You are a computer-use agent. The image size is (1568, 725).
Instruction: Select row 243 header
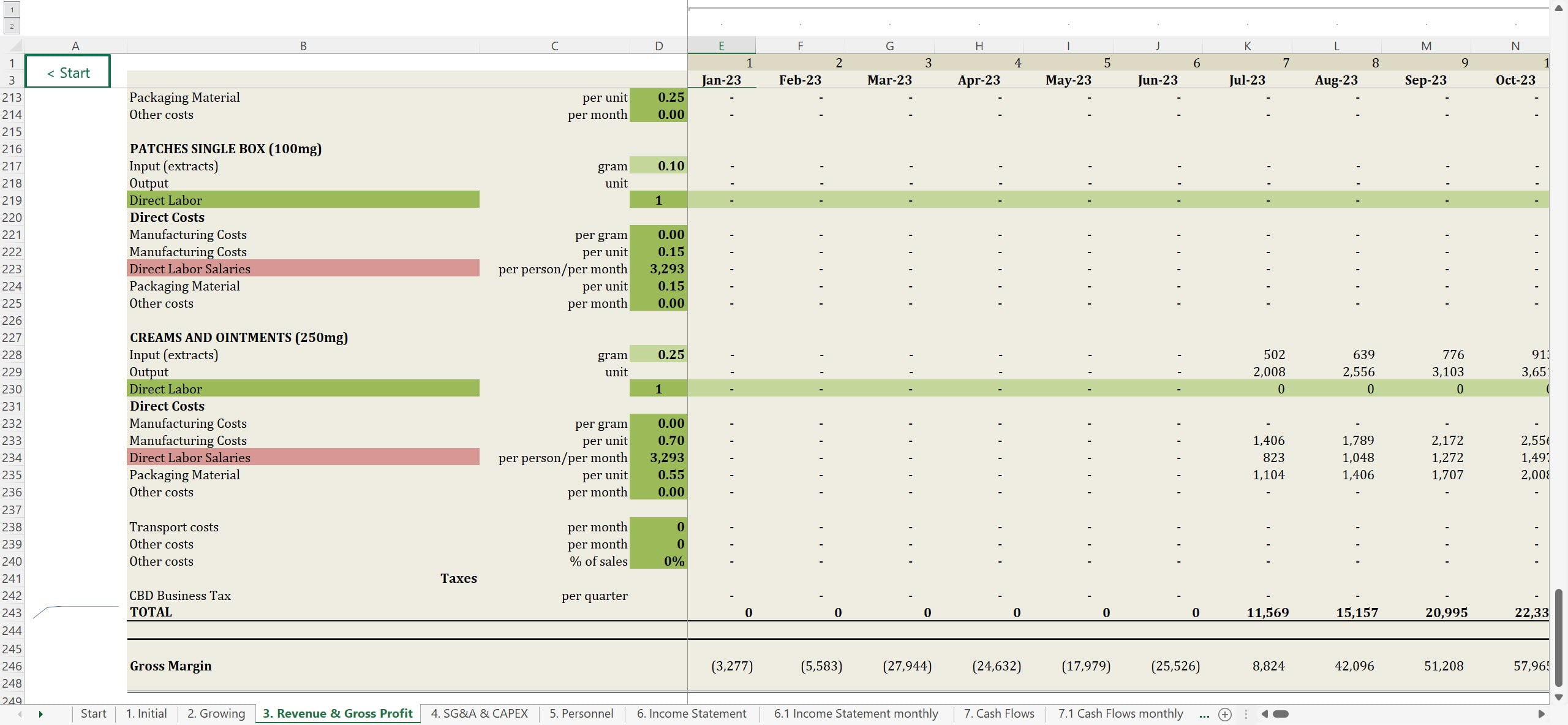[12, 612]
